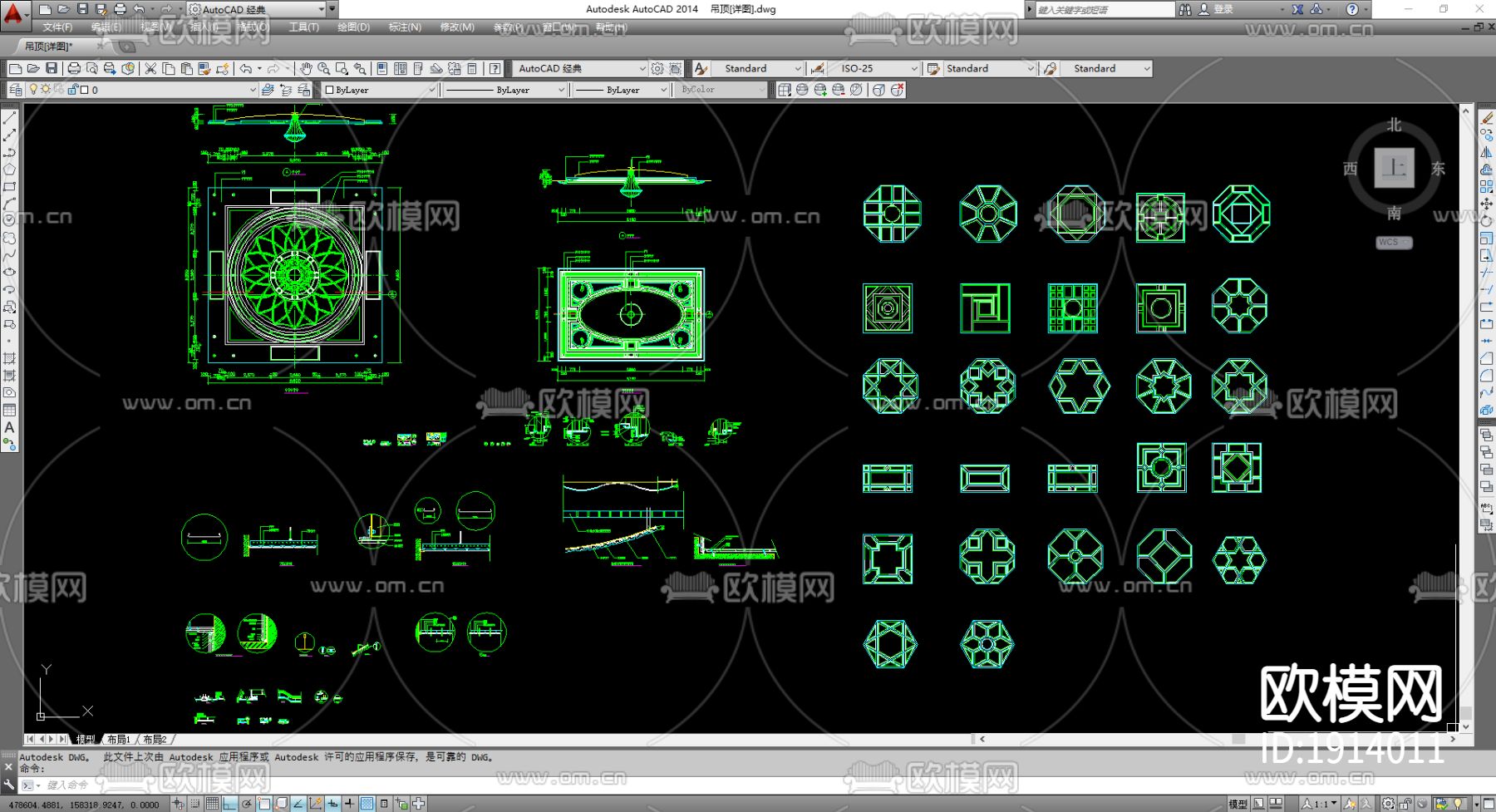Click the 上 top face of ViewCube
This screenshot has width=1496, height=812.
click(1394, 168)
